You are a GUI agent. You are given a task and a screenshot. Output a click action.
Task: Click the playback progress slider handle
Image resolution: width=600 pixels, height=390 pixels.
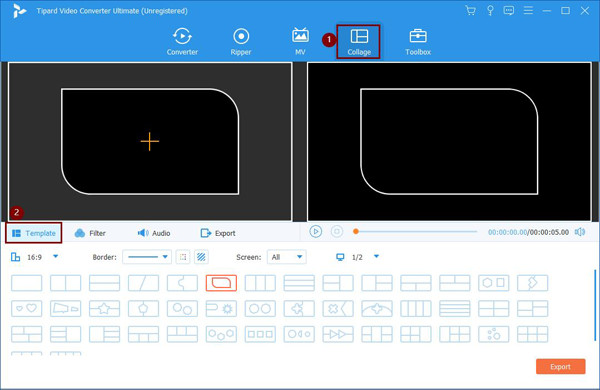(x=355, y=232)
